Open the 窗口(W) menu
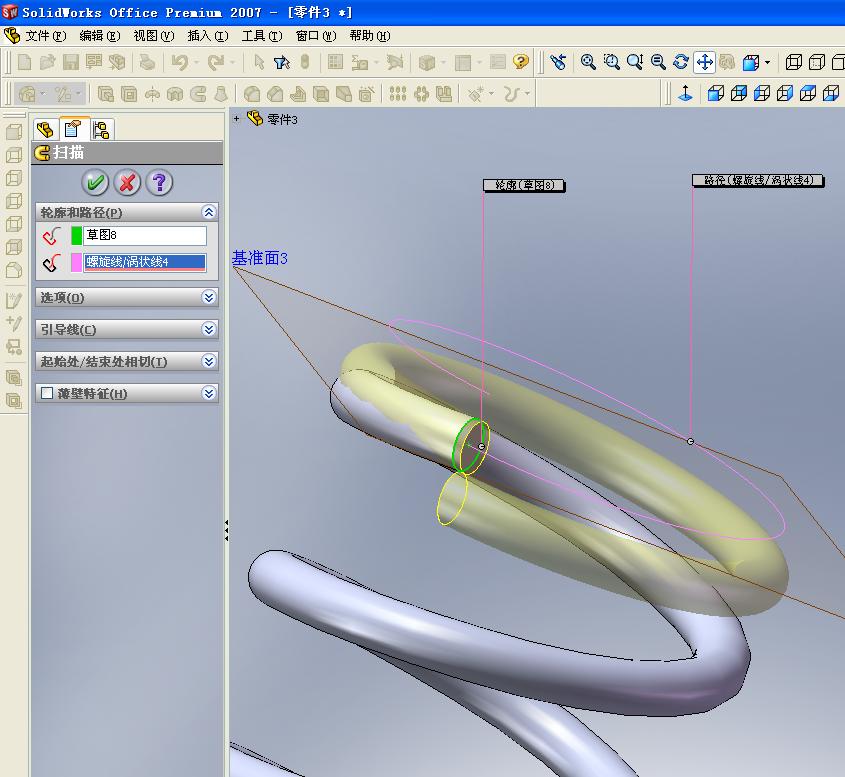 click(316, 36)
